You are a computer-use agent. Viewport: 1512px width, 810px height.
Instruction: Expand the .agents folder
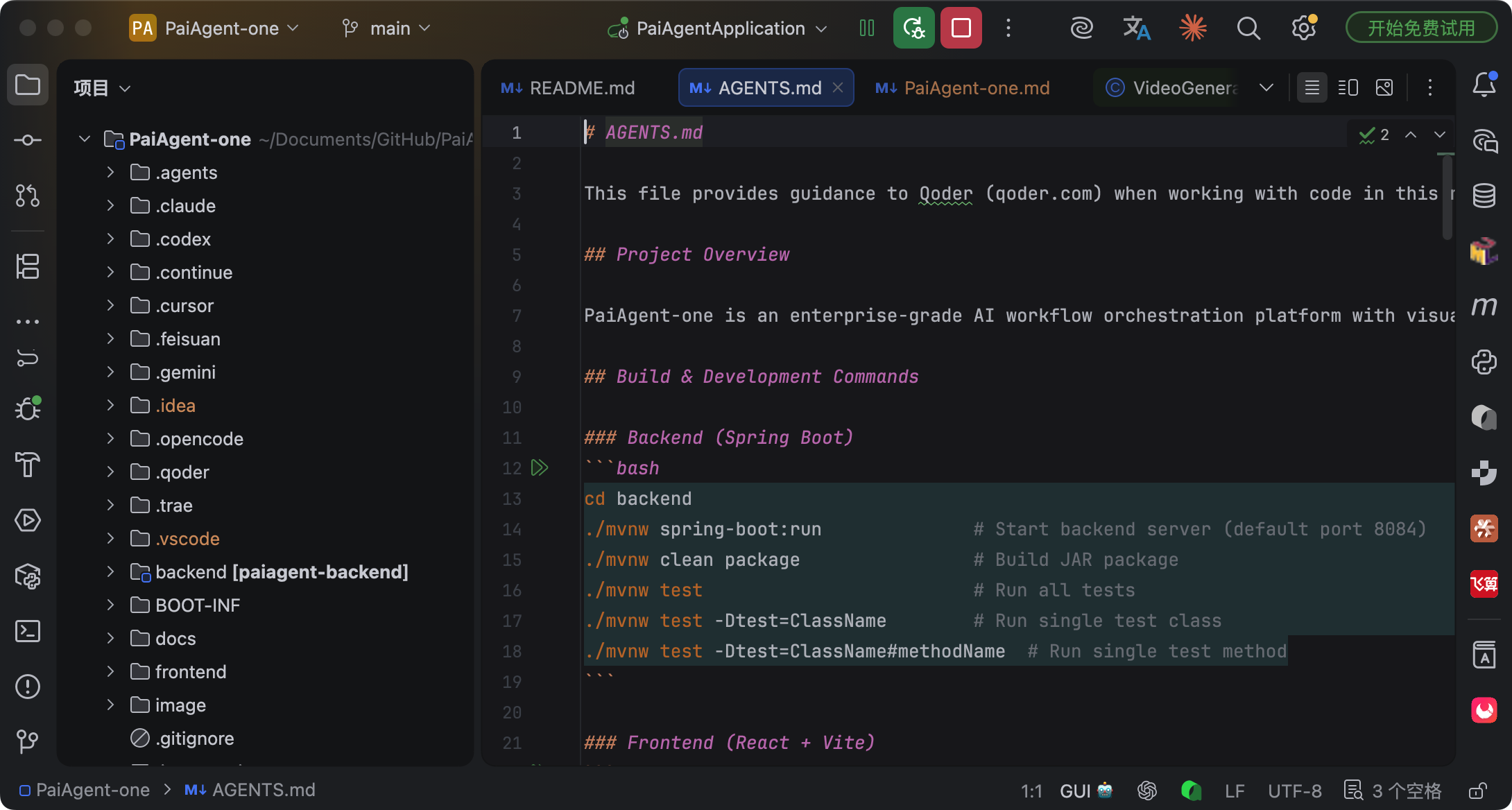point(110,172)
